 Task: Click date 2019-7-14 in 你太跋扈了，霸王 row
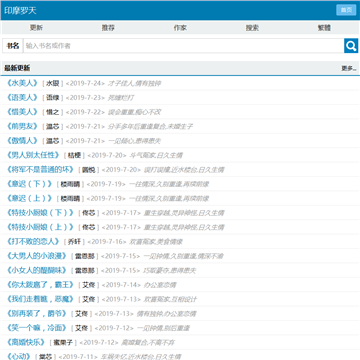point(121,285)
